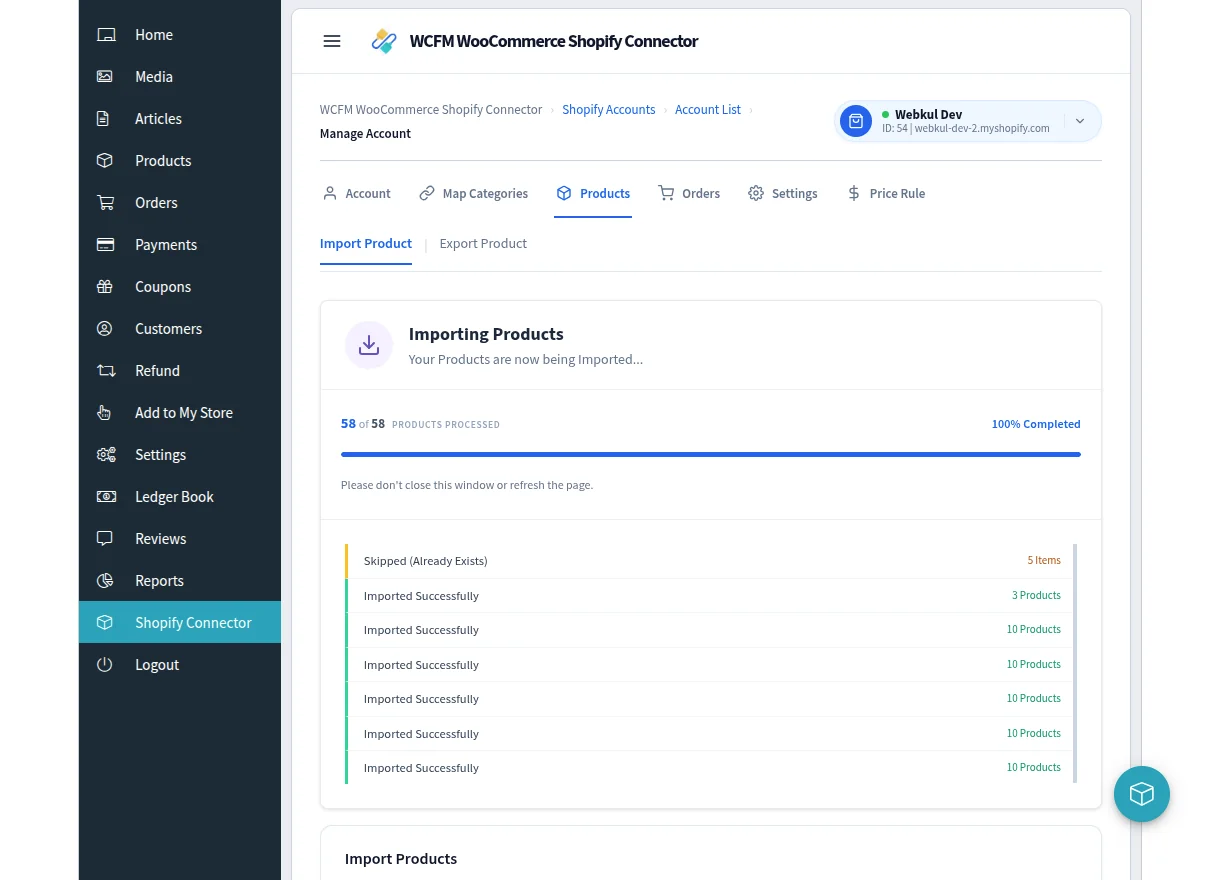Click the '3 Products' count
1220x880 pixels.
[1036, 595]
